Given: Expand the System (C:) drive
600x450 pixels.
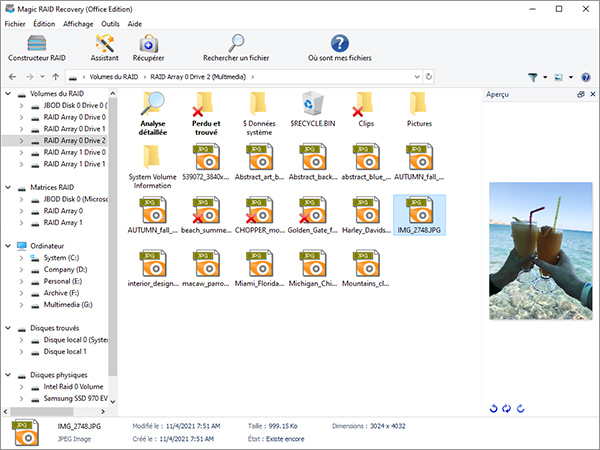Looking at the screenshot, I should pos(21,258).
